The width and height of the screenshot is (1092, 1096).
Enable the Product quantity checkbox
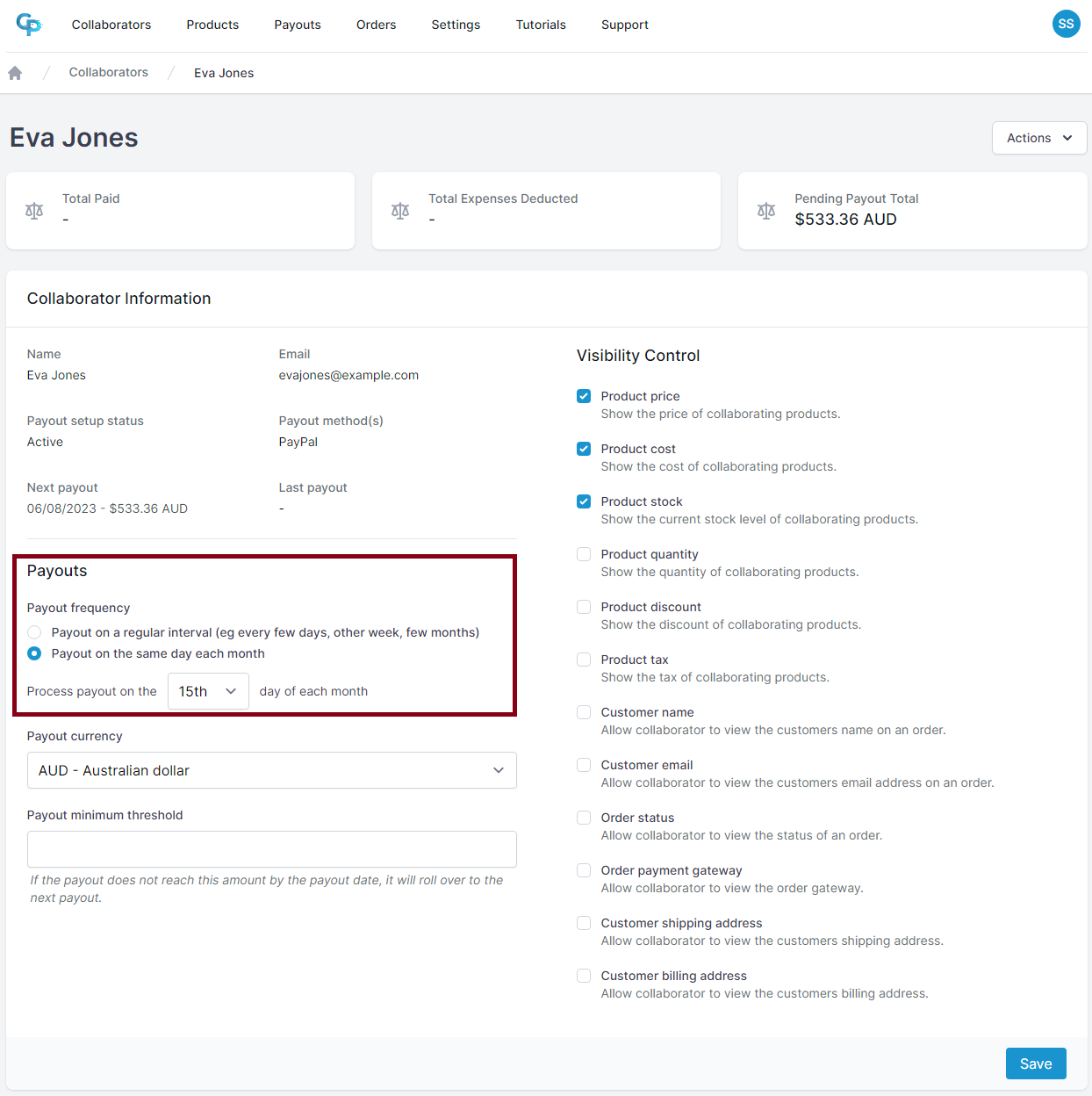click(584, 554)
